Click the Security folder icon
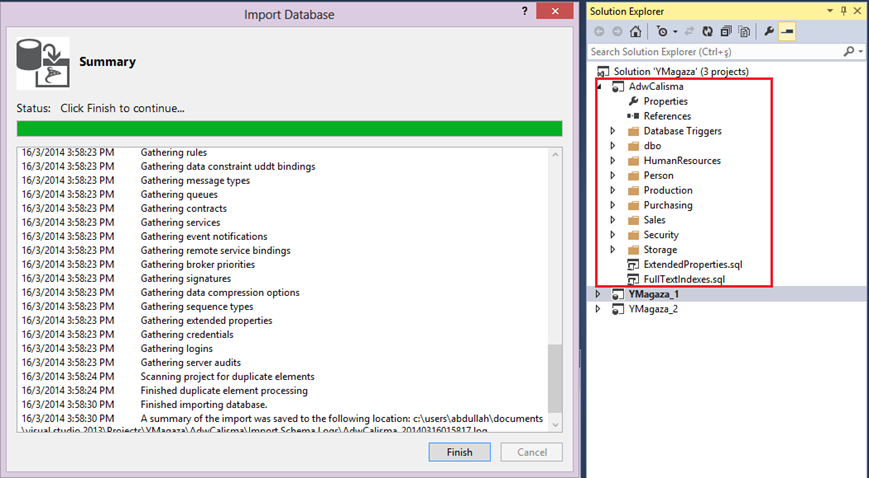 click(x=633, y=235)
